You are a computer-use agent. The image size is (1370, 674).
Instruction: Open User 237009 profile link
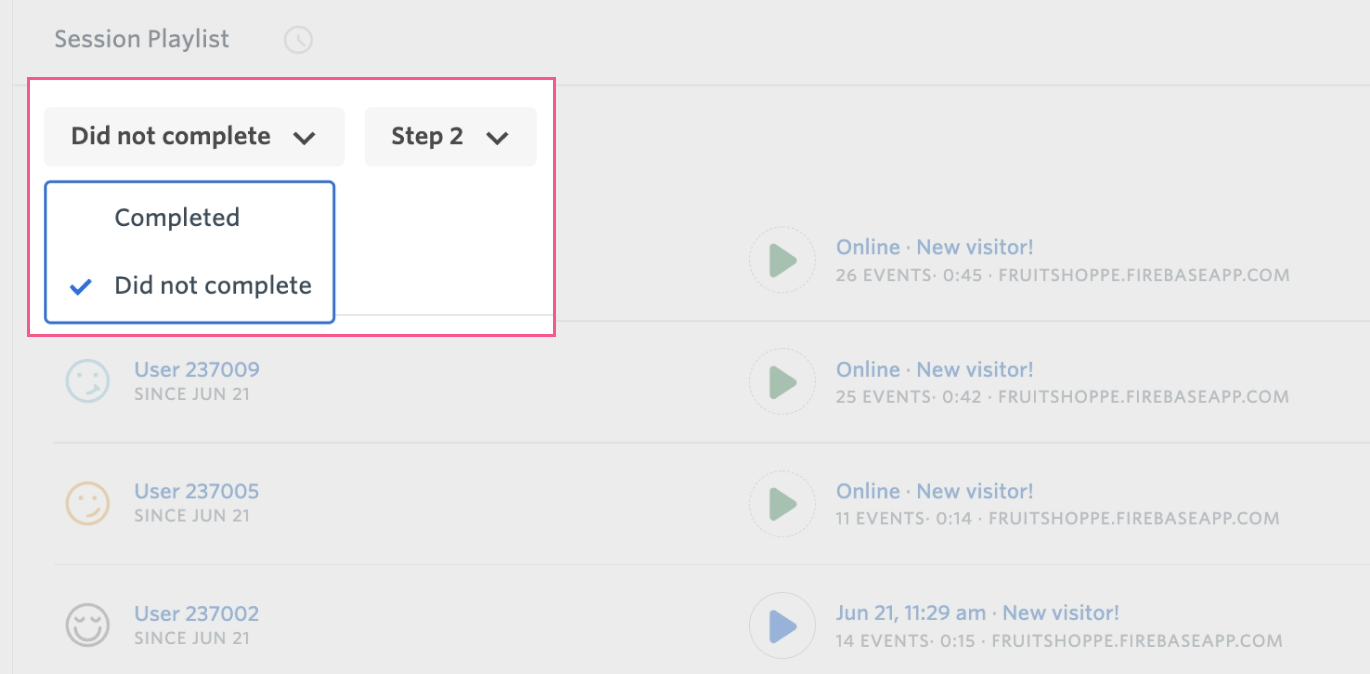[x=197, y=370]
